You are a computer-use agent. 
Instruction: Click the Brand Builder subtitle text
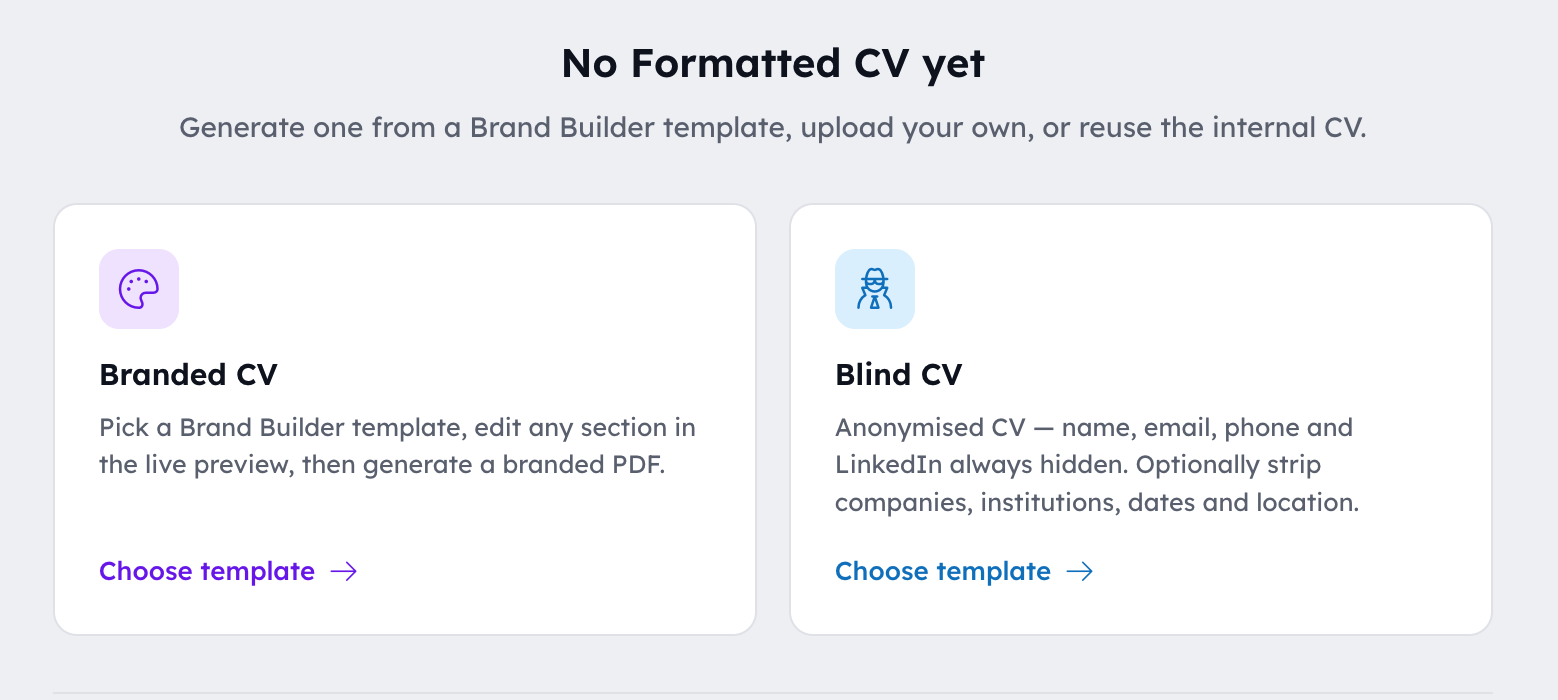coord(773,127)
